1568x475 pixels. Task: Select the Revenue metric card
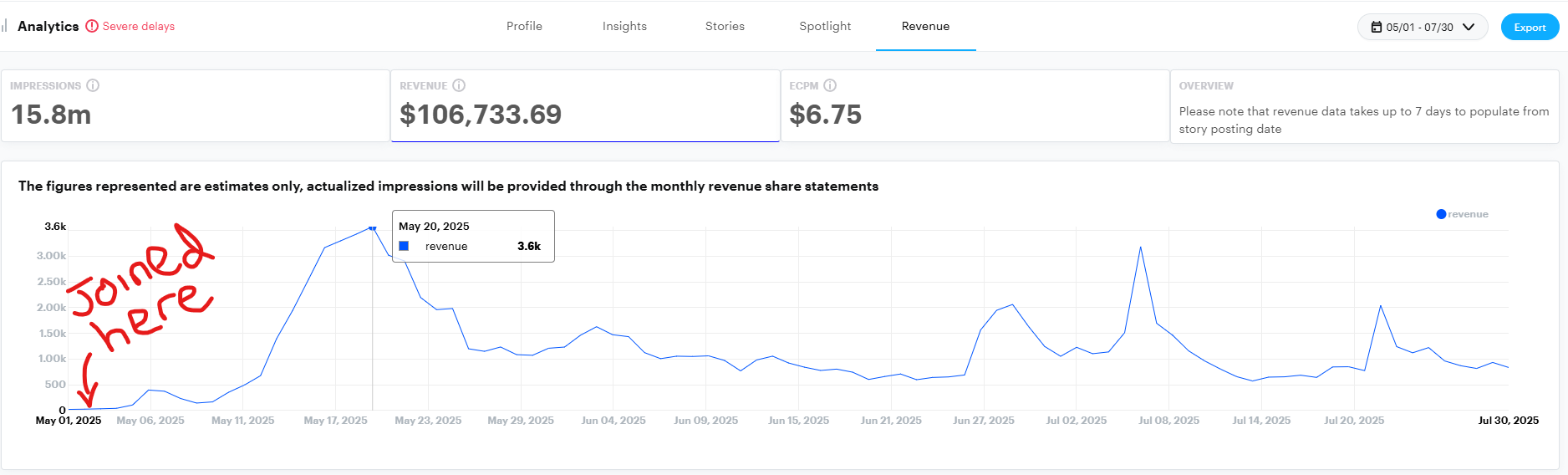coord(585,106)
